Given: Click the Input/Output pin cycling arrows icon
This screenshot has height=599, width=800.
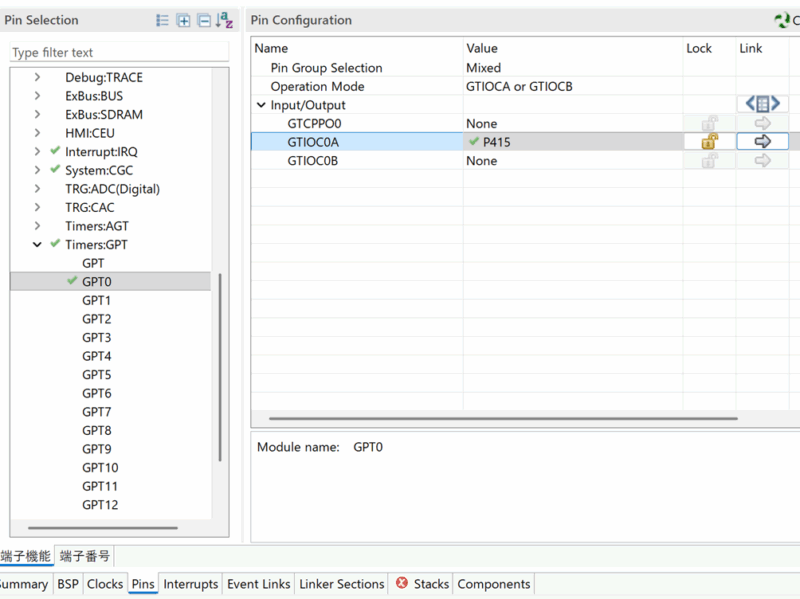Looking at the screenshot, I should (763, 104).
